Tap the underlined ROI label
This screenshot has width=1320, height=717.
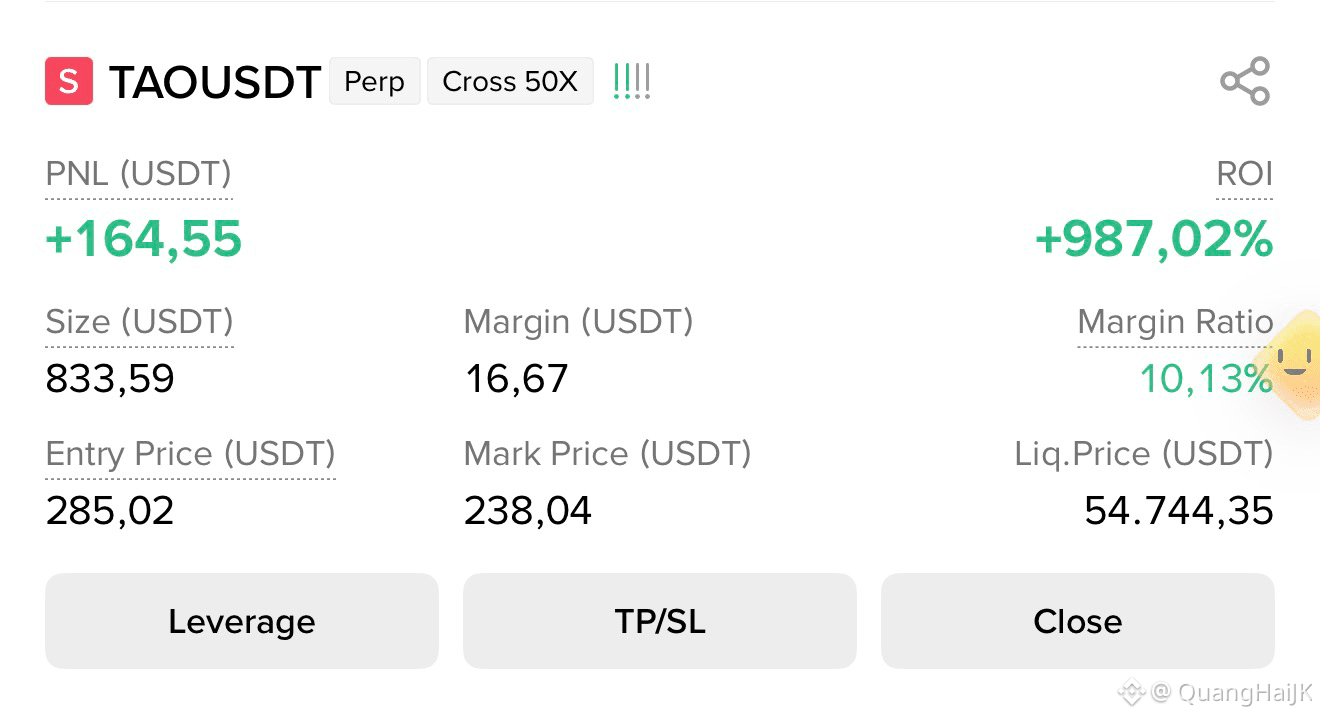pos(1244,174)
